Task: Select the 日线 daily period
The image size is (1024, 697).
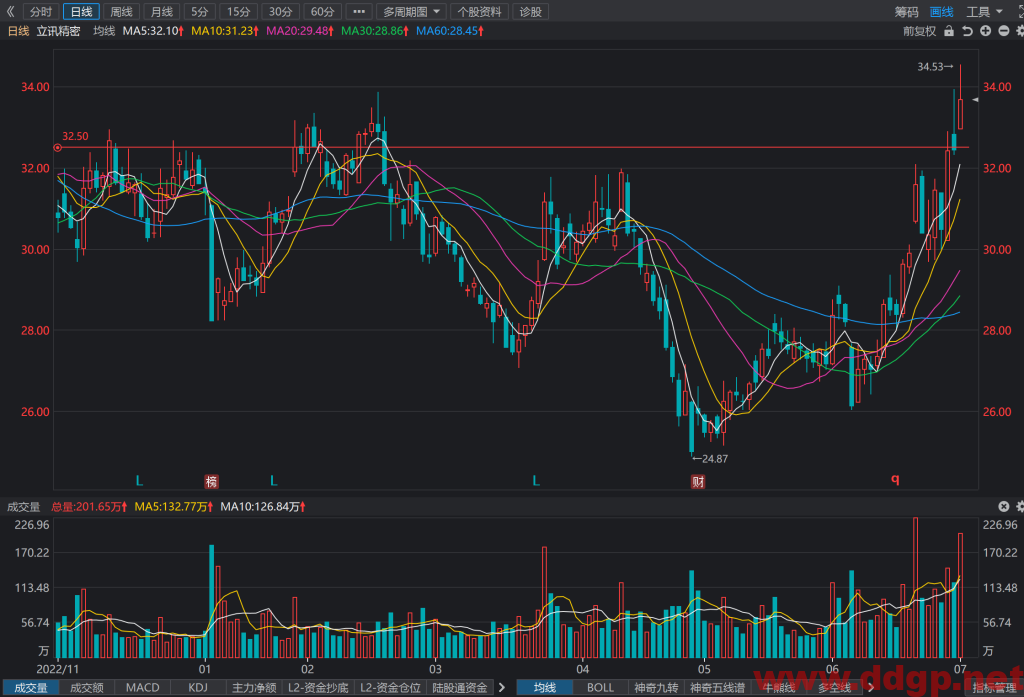Action: pyautogui.click(x=82, y=12)
